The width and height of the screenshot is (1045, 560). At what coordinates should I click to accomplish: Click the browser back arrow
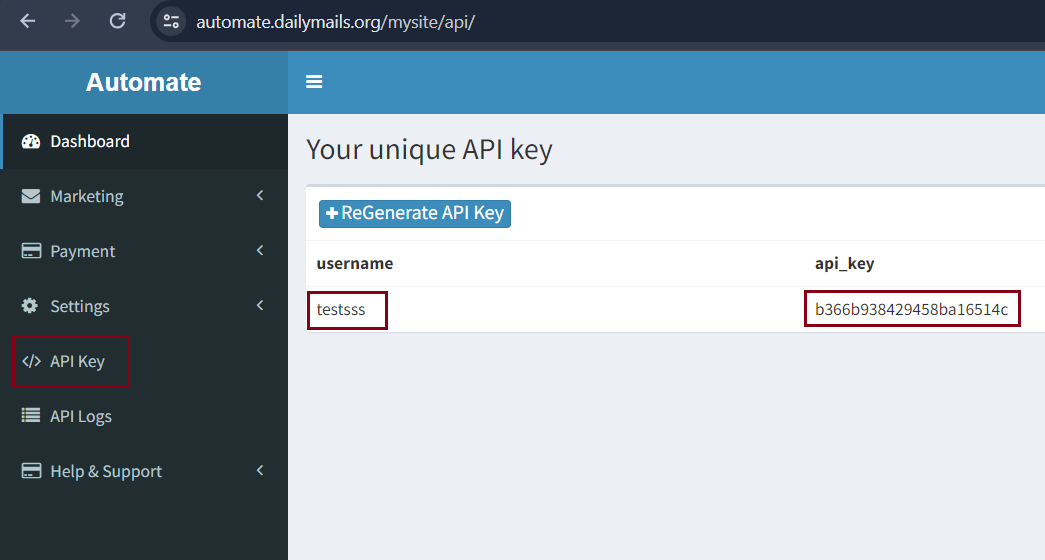pyautogui.click(x=27, y=21)
